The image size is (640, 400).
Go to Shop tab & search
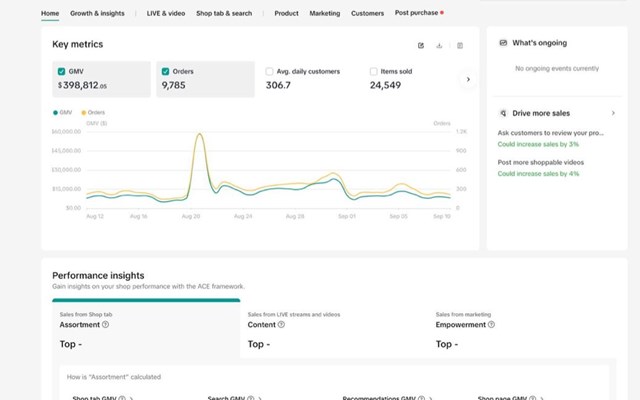pyautogui.click(x=224, y=13)
